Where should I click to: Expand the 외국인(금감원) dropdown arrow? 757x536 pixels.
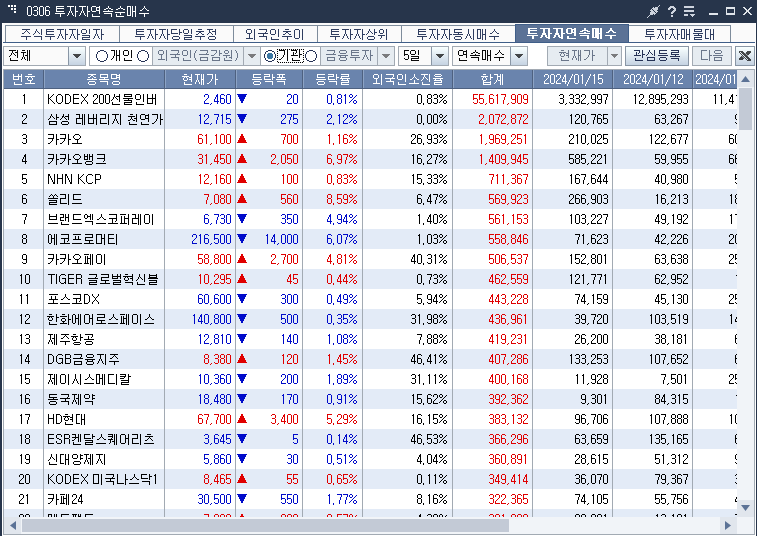click(x=252, y=56)
